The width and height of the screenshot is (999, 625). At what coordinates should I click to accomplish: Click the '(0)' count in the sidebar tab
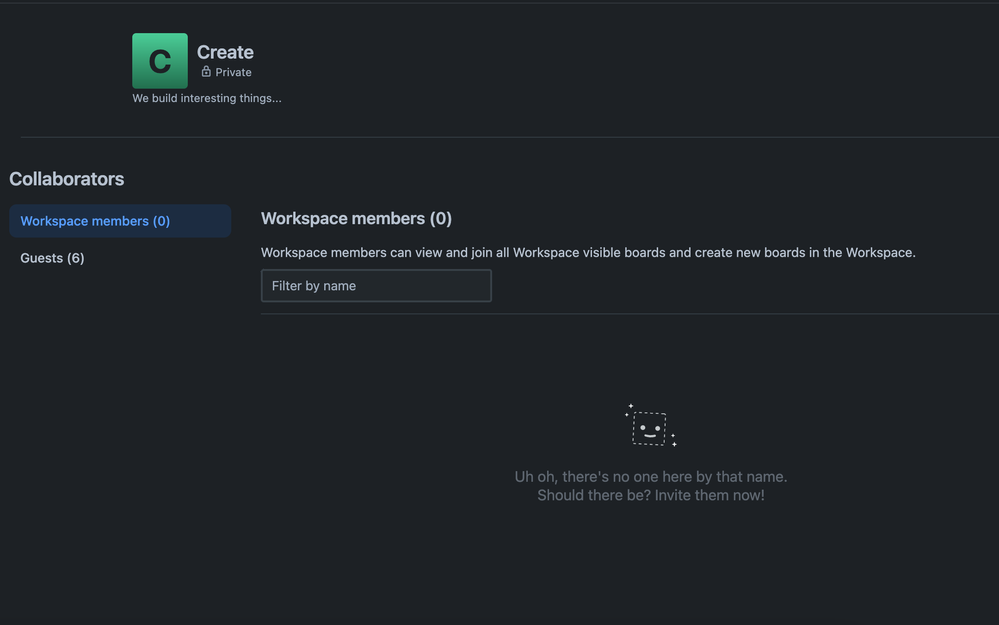pyautogui.click(x=161, y=221)
